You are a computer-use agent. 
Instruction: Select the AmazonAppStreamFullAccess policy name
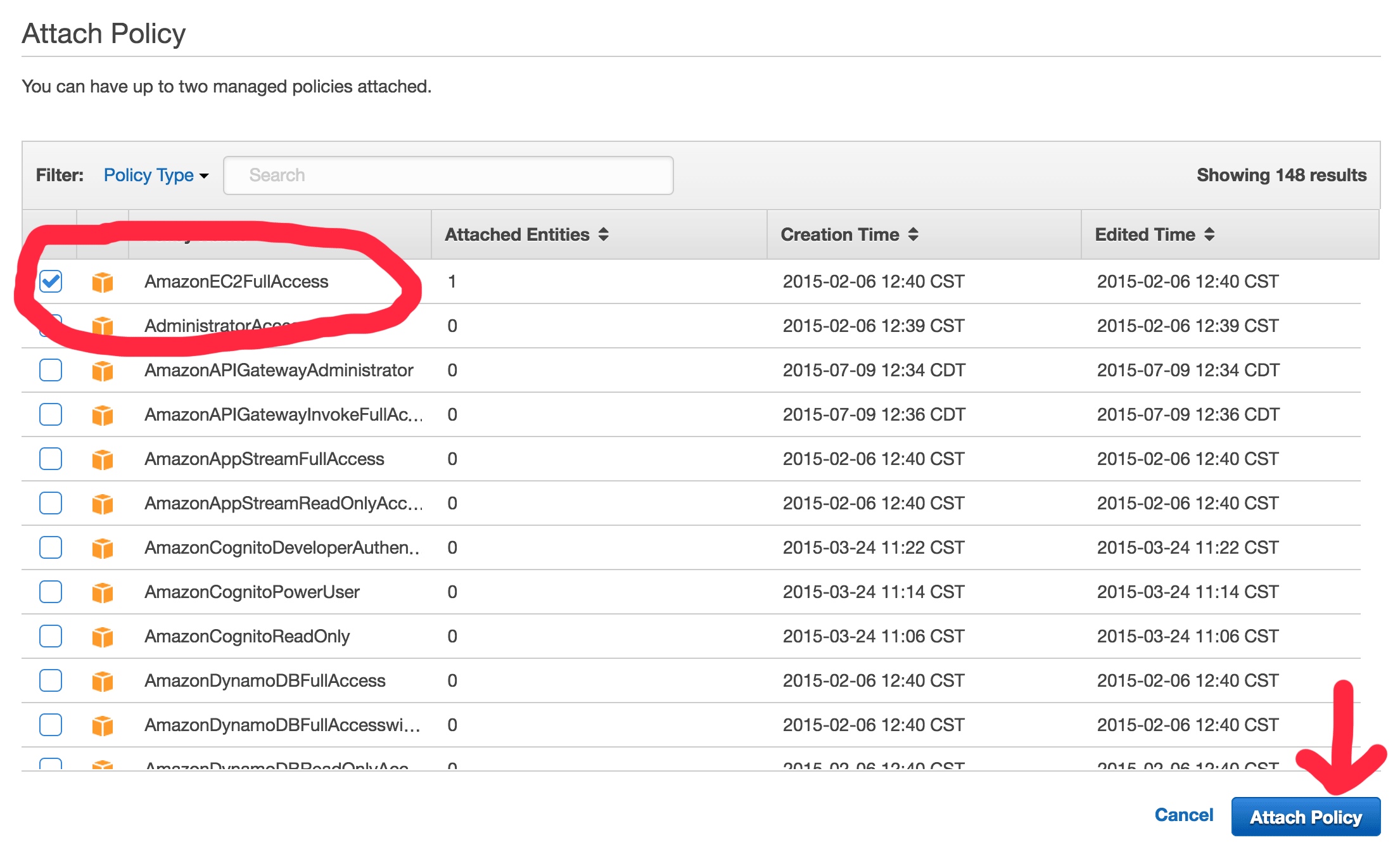[x=264, y=459]
